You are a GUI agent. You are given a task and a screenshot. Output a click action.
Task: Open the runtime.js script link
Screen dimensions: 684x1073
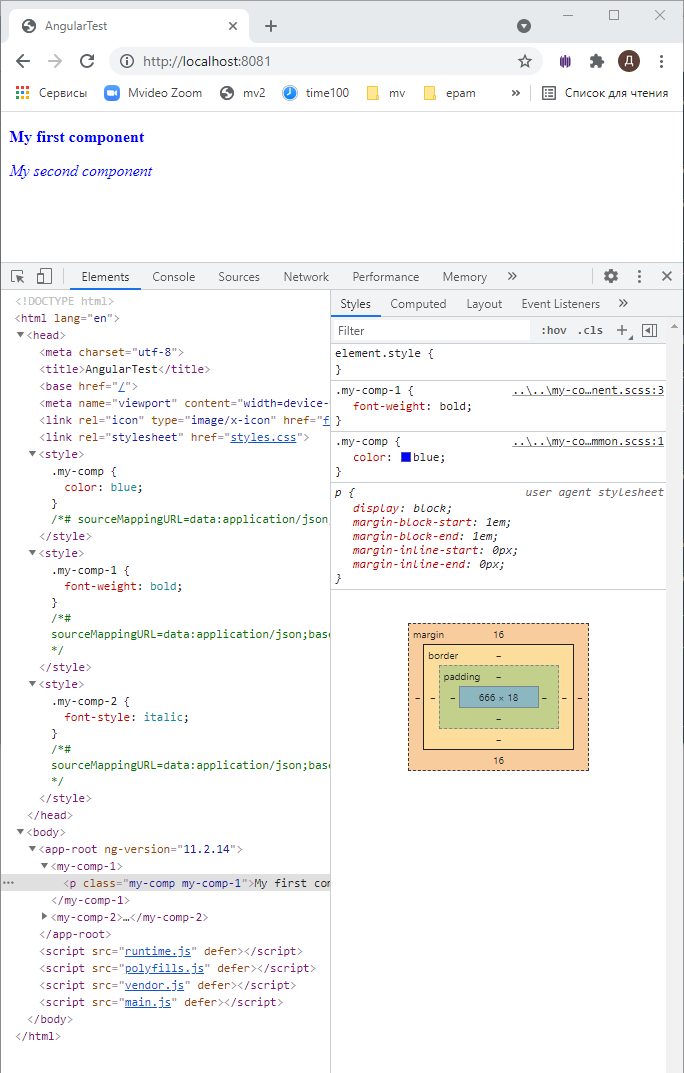pos(158,951)
